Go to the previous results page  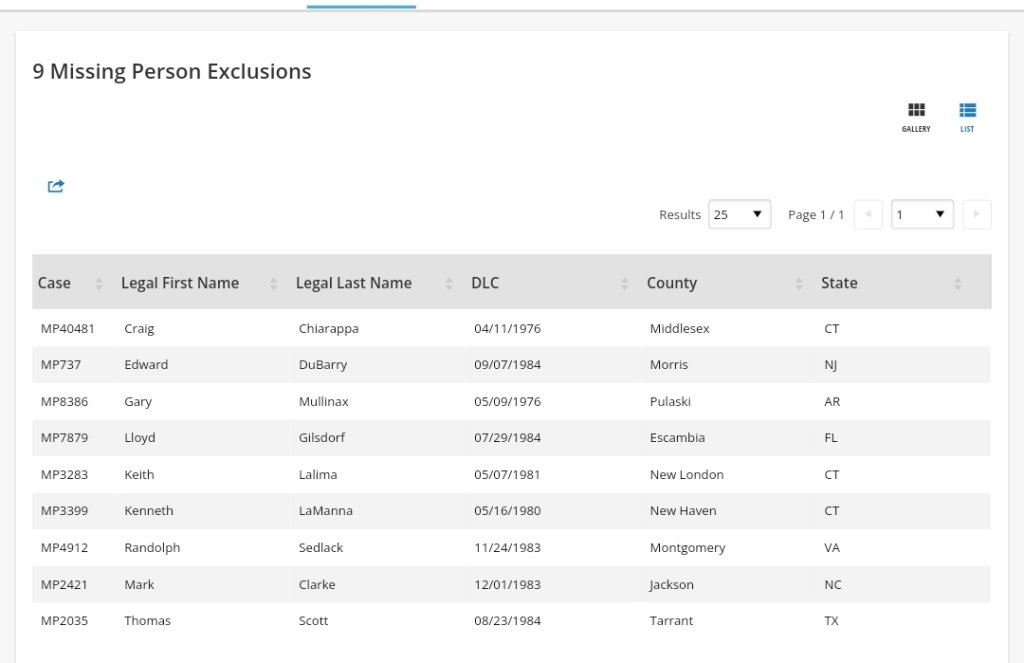pos(868,215)
